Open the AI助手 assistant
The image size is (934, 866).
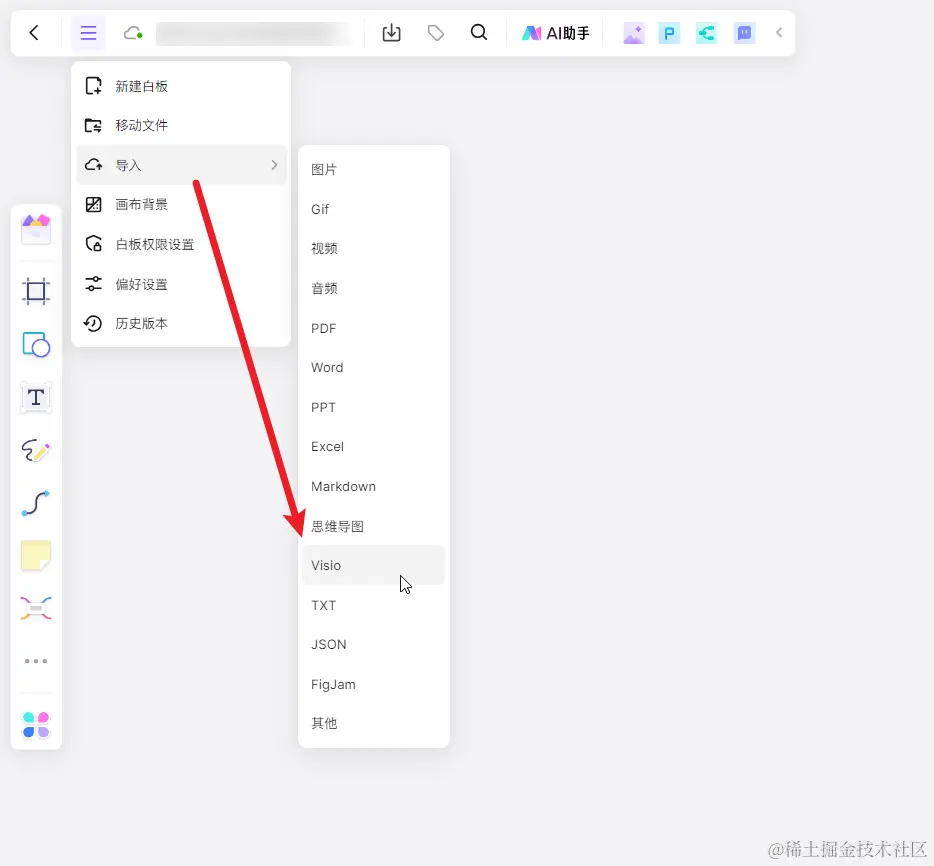click(556, 32)
